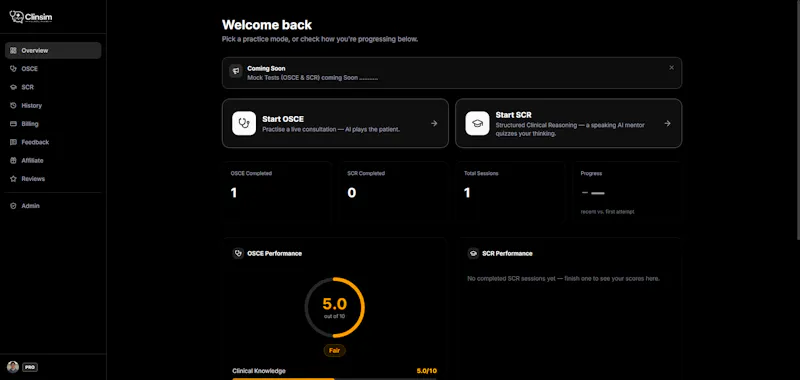
Task: Go to the OSCE section
Action: (53, 69)
